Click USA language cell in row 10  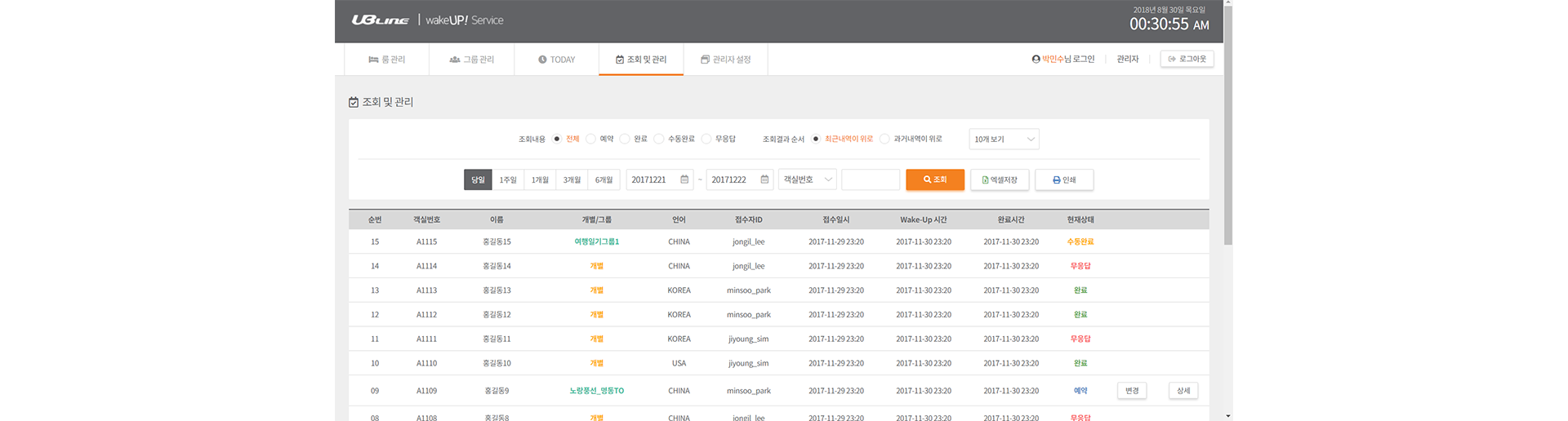point(679,363)
